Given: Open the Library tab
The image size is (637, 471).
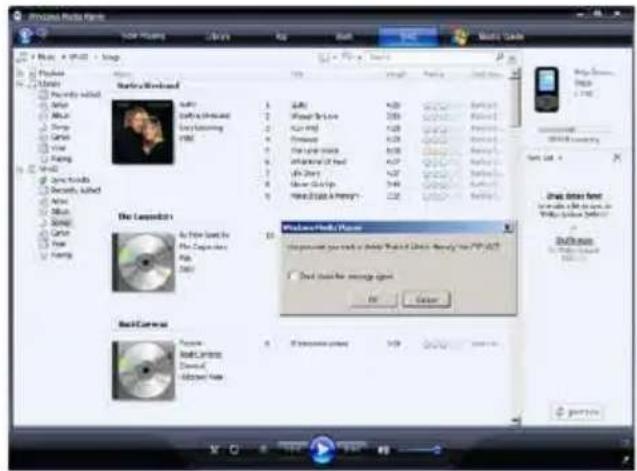Looking at the screenshot, I should [x=218, y=36].
